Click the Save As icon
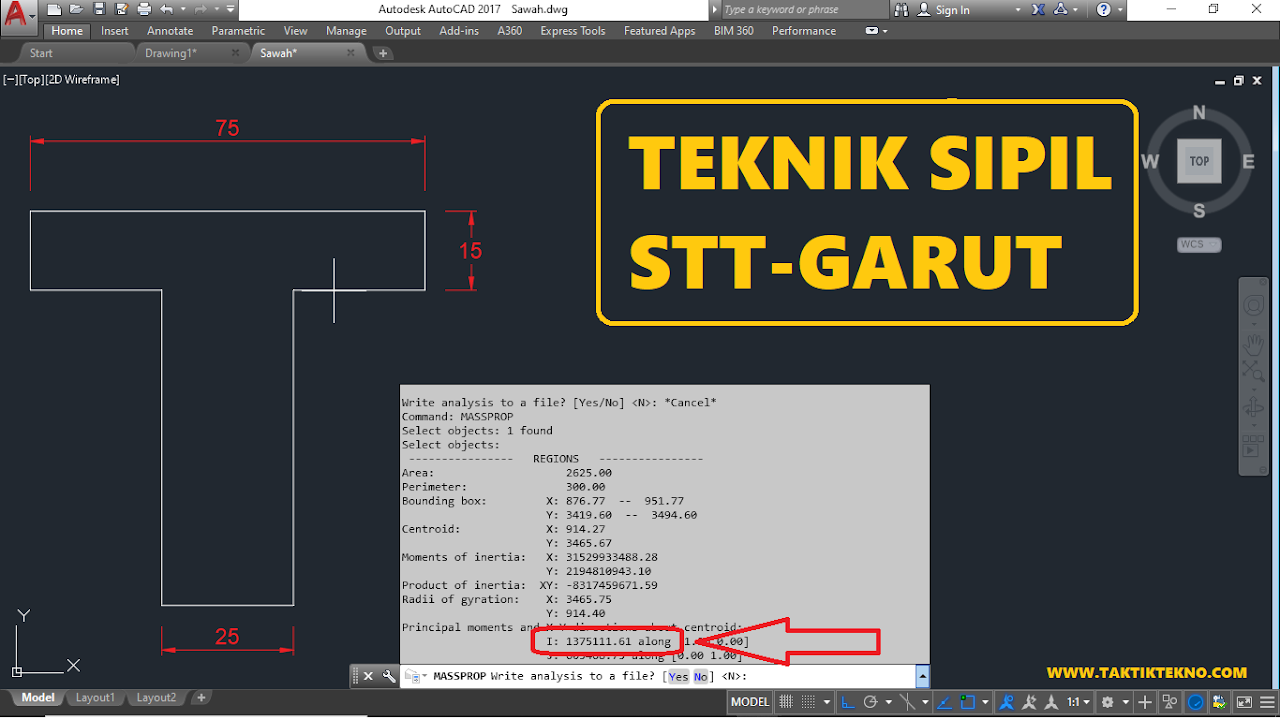 coord(121,9)
